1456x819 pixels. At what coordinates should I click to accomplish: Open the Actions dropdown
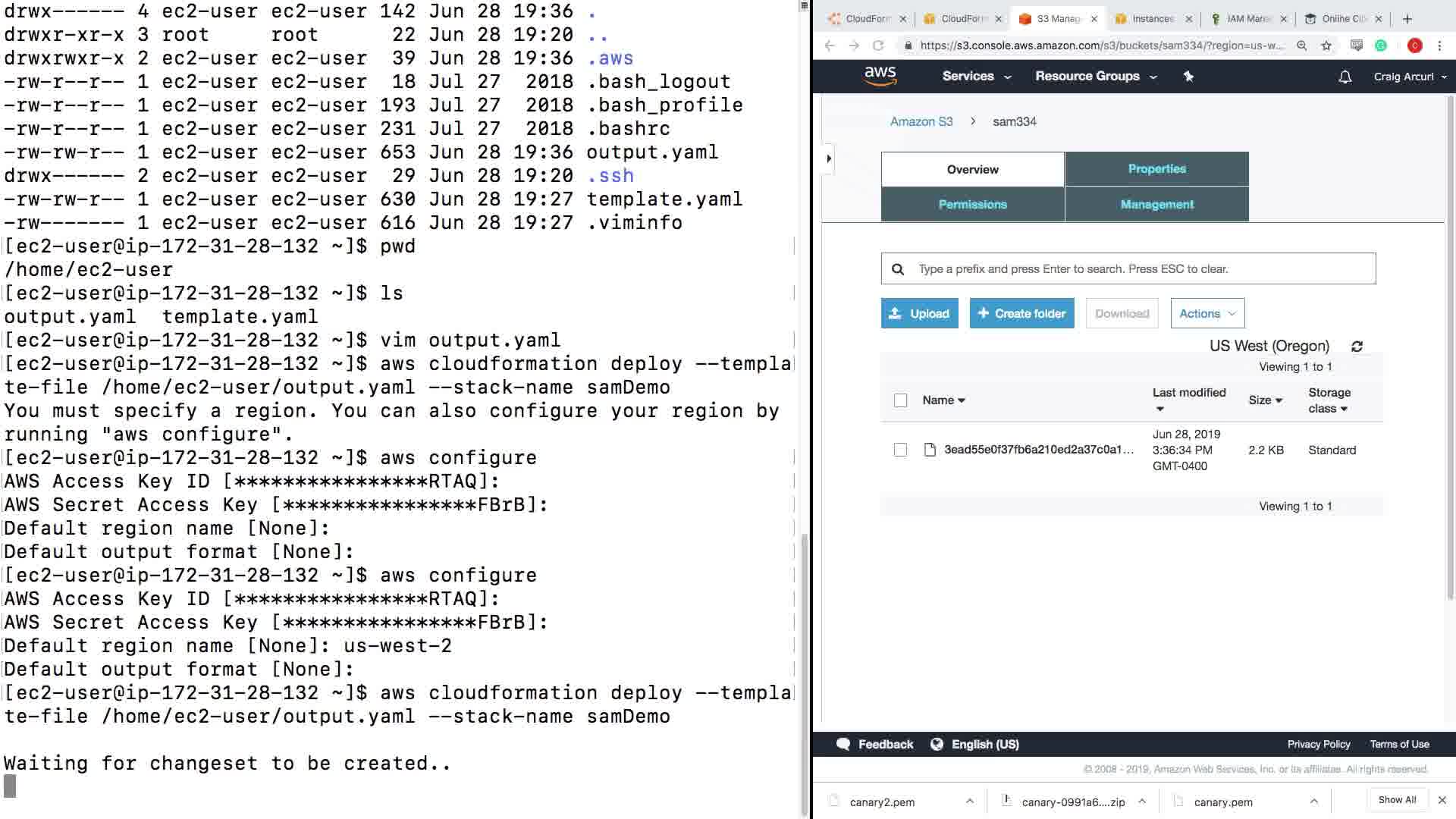click(1207, 313)
